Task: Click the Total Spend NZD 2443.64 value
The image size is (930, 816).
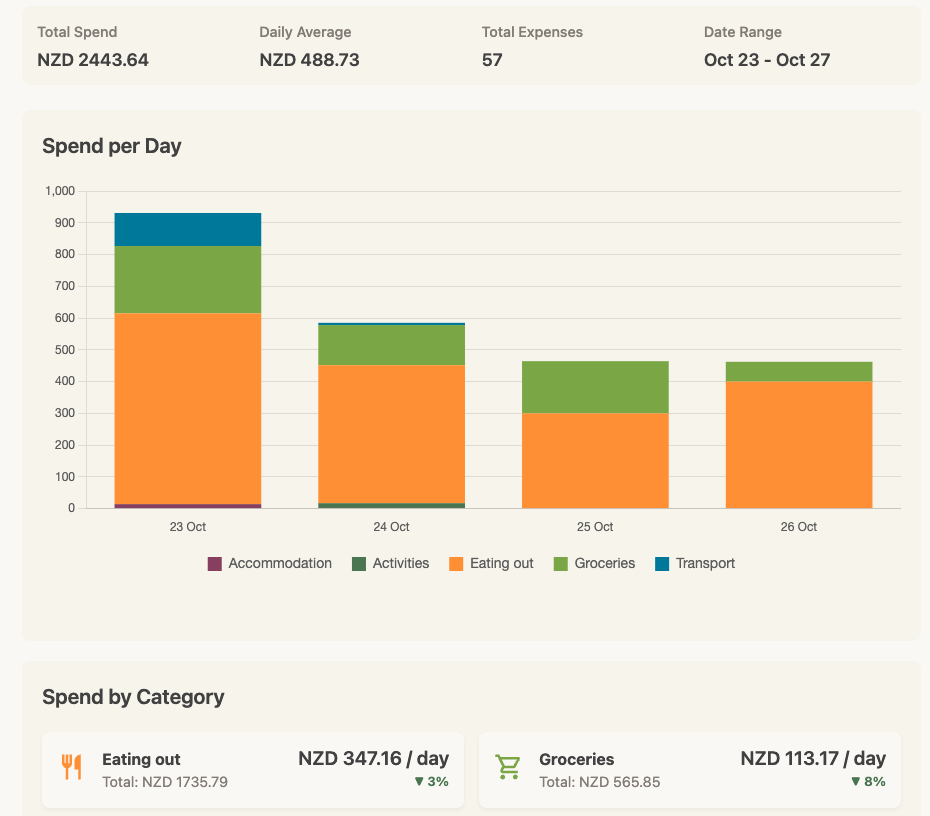Action: click(93, 60)
